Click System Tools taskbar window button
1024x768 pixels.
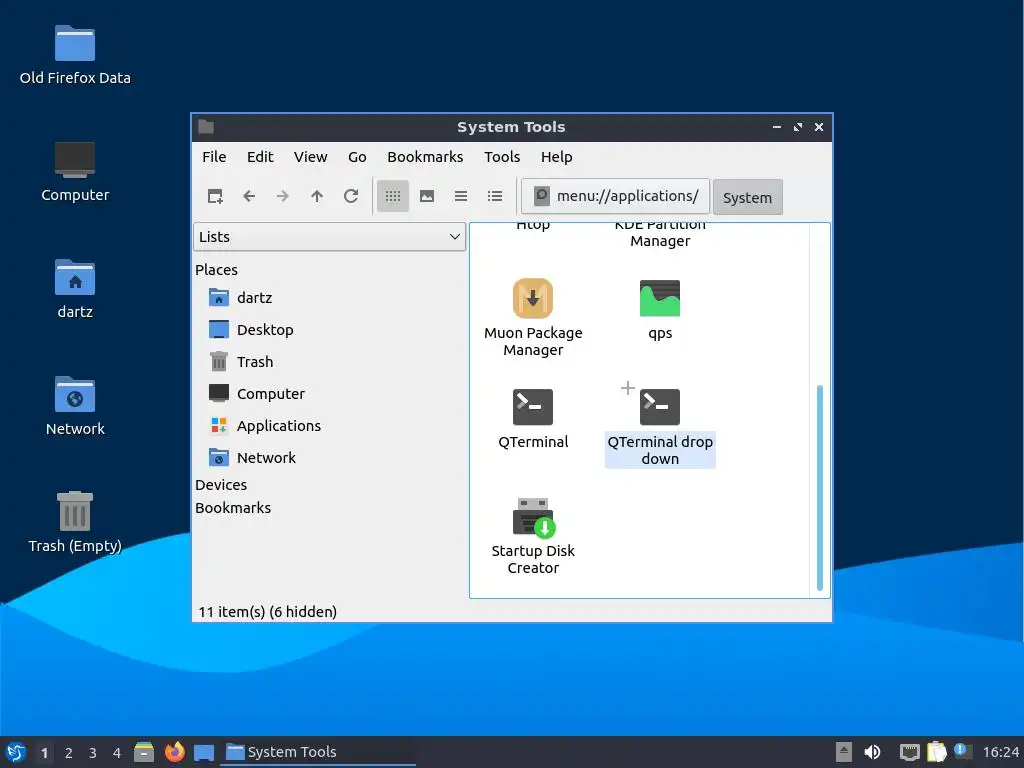click(x=318, y=752)
